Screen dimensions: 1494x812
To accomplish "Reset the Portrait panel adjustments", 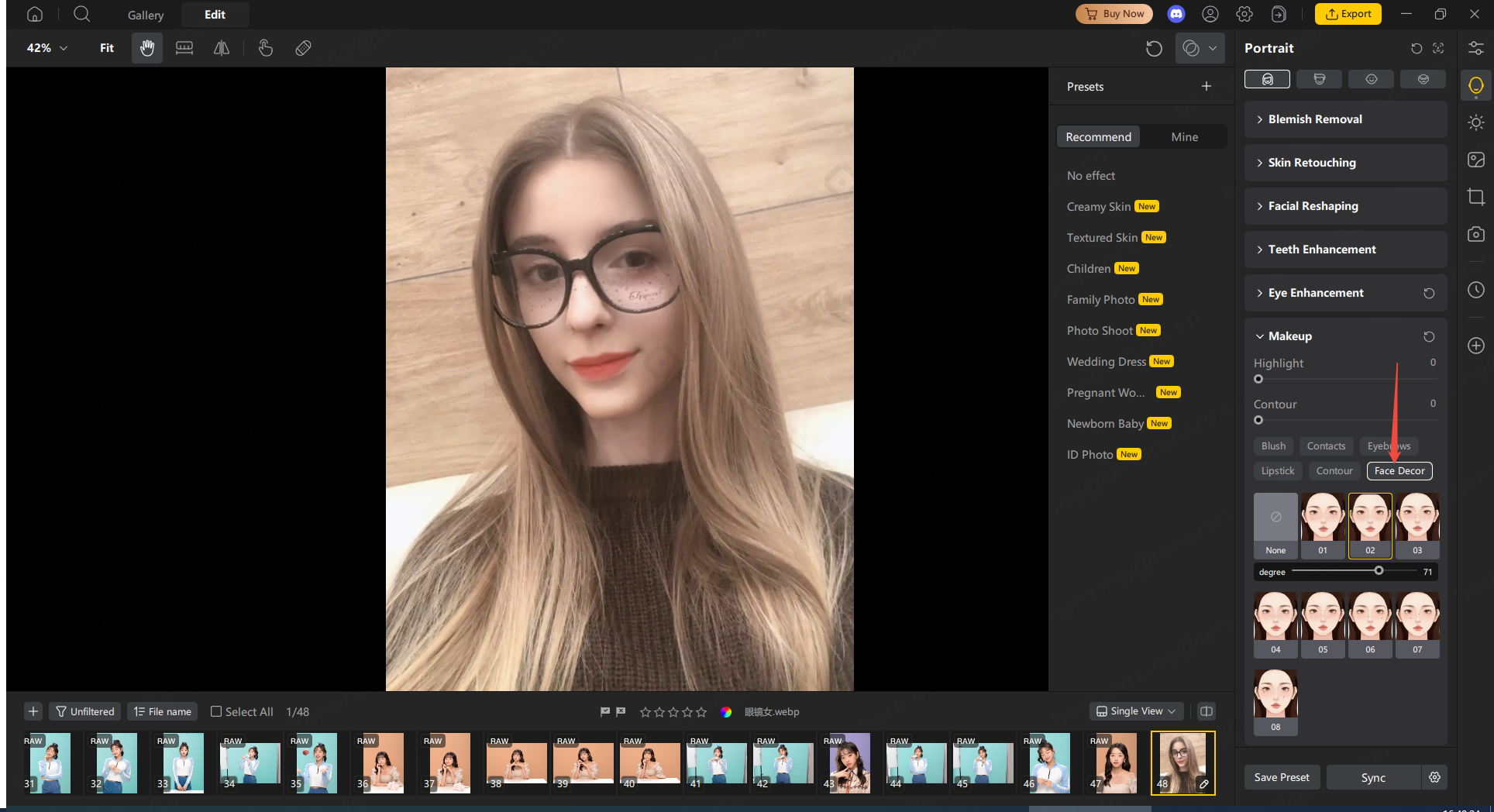I will 1417,48.
